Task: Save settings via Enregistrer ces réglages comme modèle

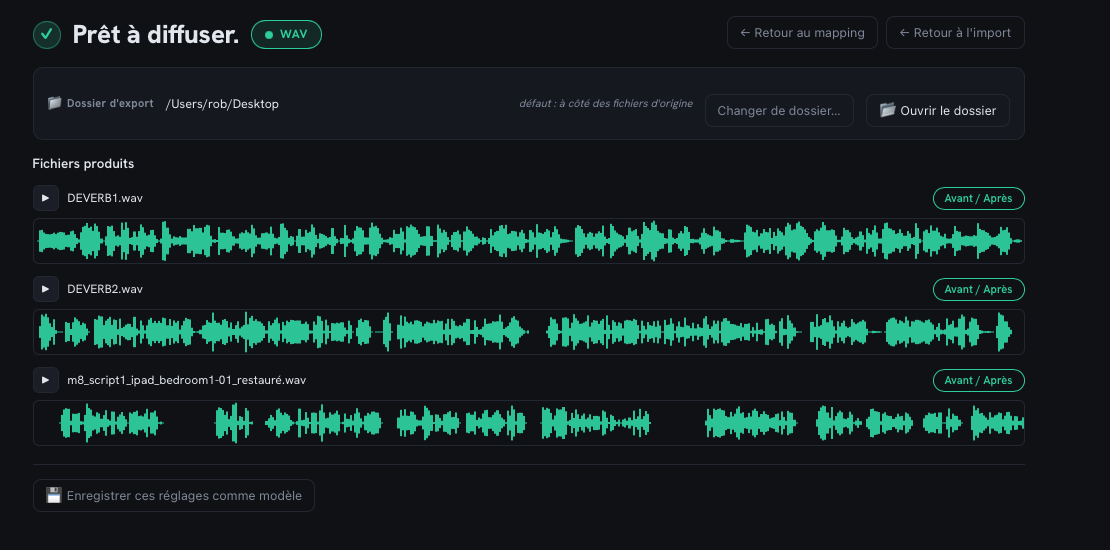Action: click(173, 495)
